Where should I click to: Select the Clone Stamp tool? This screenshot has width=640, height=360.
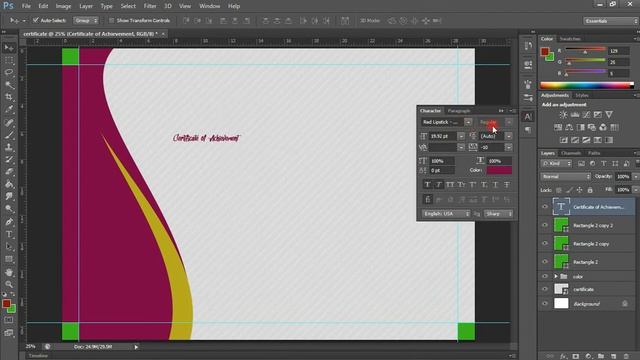9,147
